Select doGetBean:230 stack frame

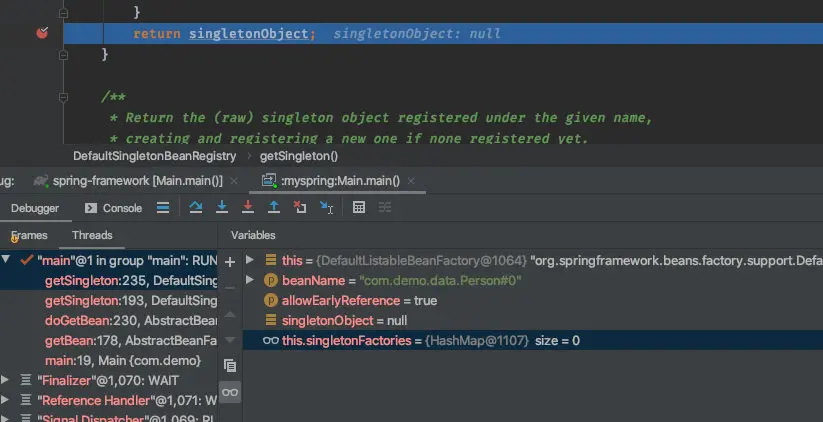point(109,320)
